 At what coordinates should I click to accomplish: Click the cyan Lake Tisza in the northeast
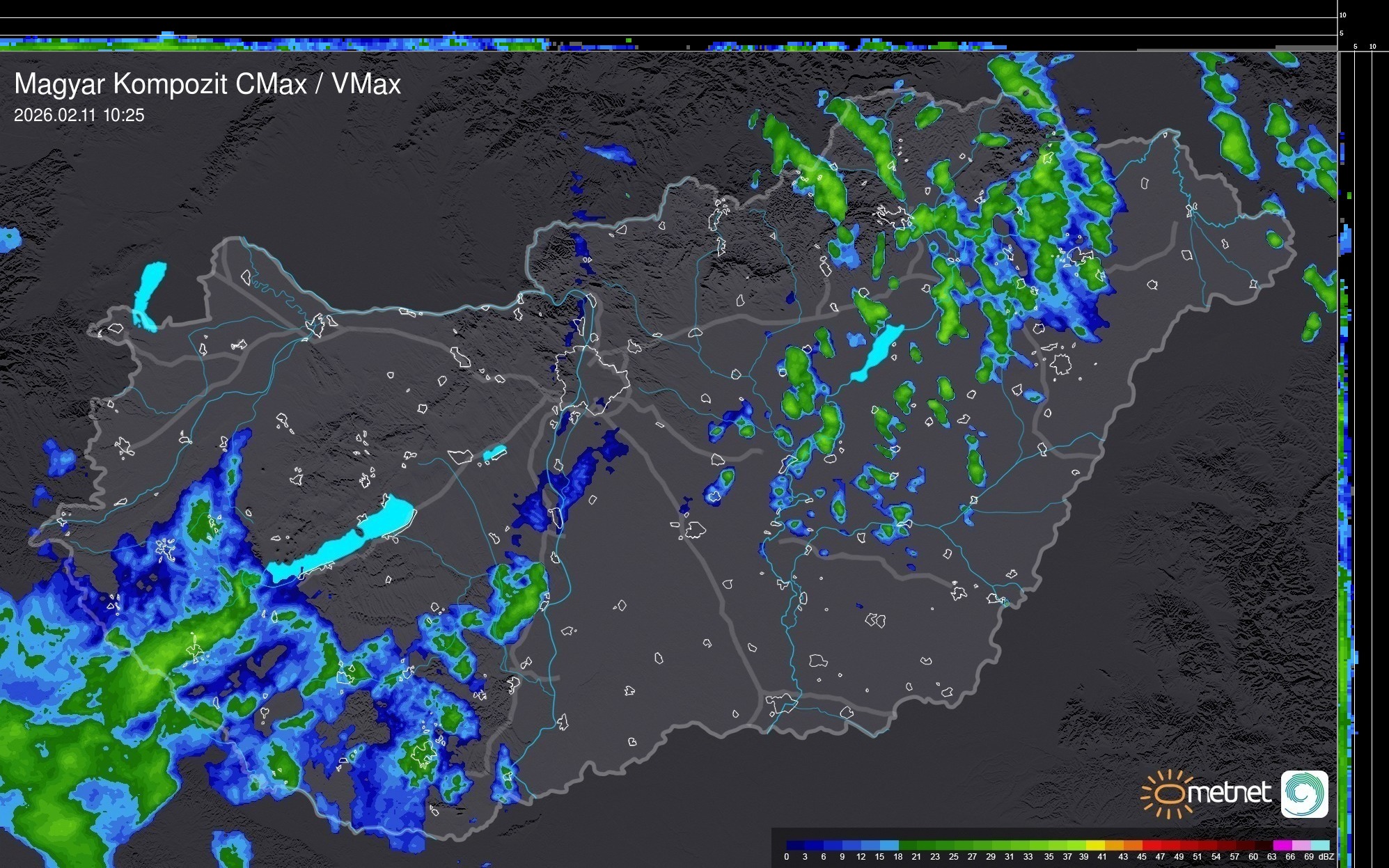click(879, 352)
